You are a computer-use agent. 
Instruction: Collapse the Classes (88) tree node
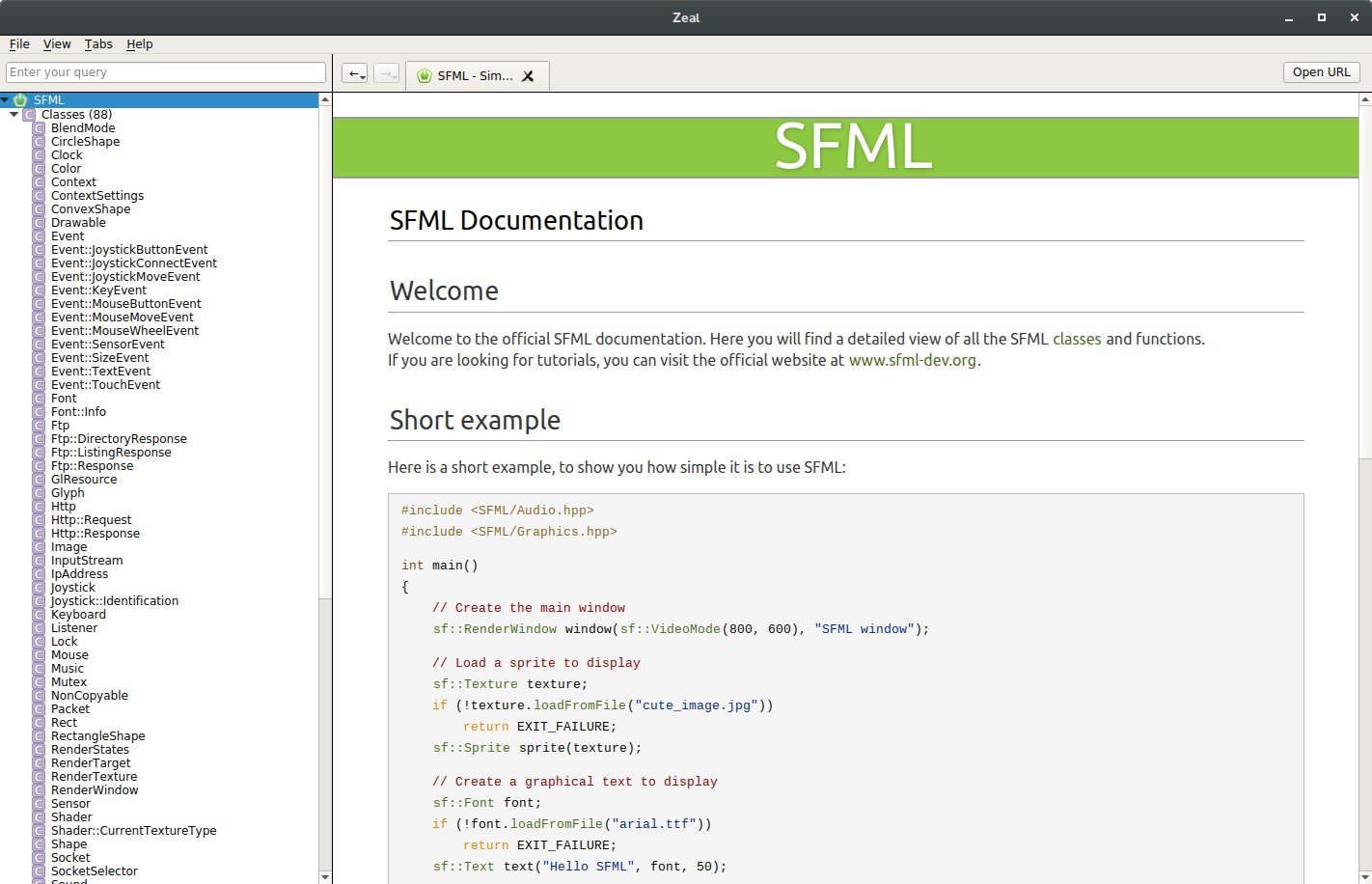pos(14,115)
